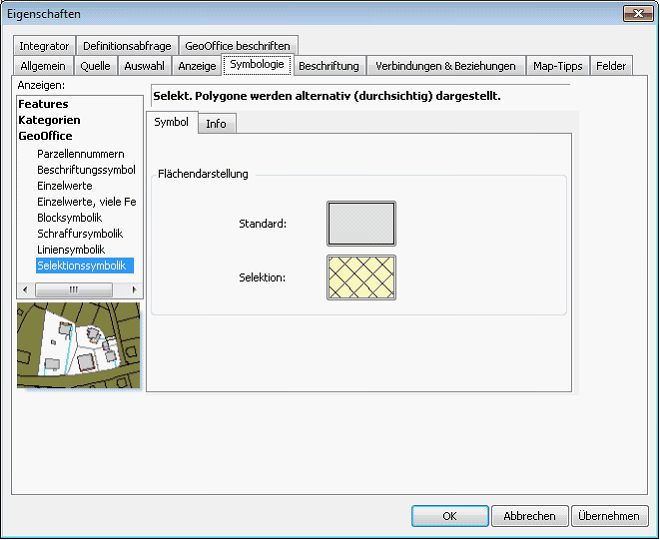
Task: Confirm with the OK button
Action: click(449, 516)
